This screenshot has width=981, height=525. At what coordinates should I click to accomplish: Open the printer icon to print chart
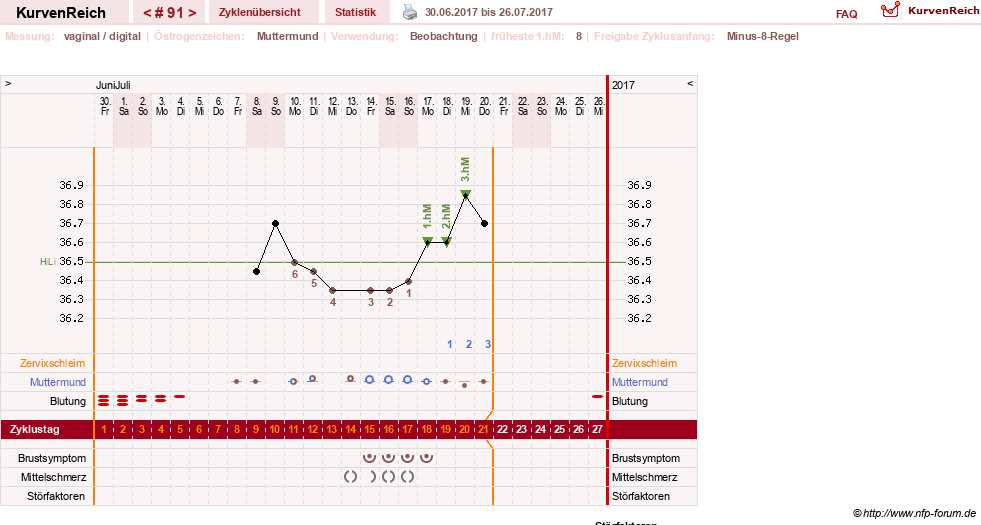click(x=409, y=12)
